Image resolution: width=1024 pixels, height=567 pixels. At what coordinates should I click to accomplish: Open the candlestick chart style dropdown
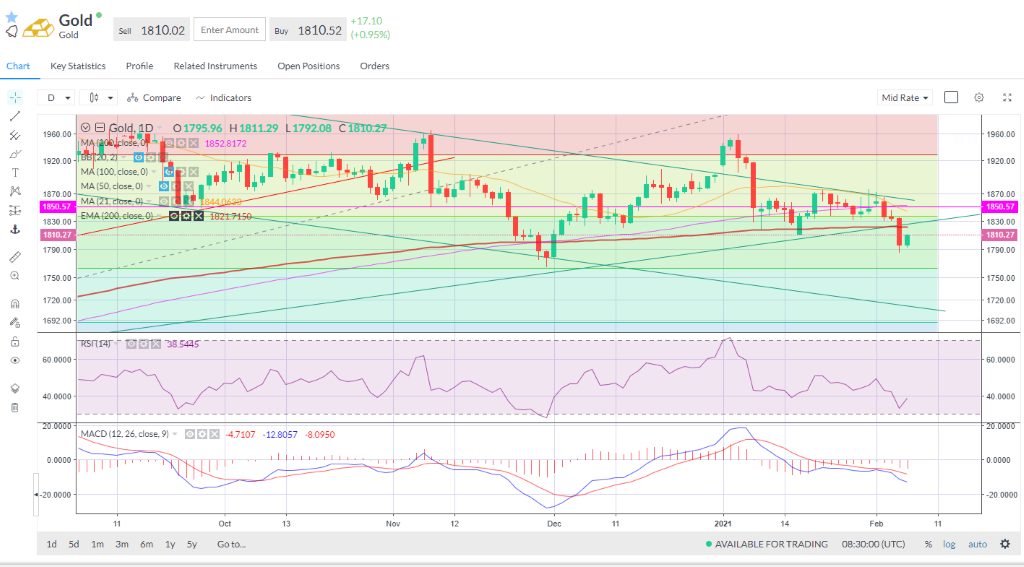[x=99, y=97]
